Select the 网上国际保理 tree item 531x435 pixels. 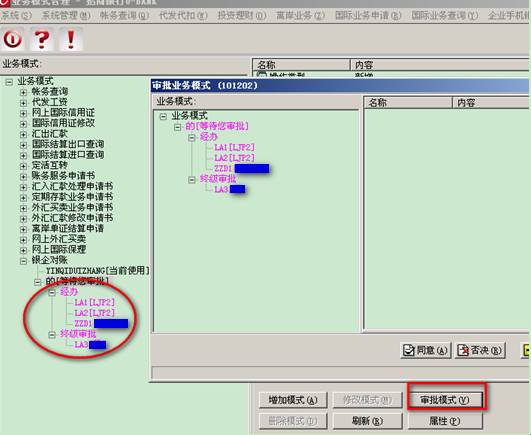59,249
